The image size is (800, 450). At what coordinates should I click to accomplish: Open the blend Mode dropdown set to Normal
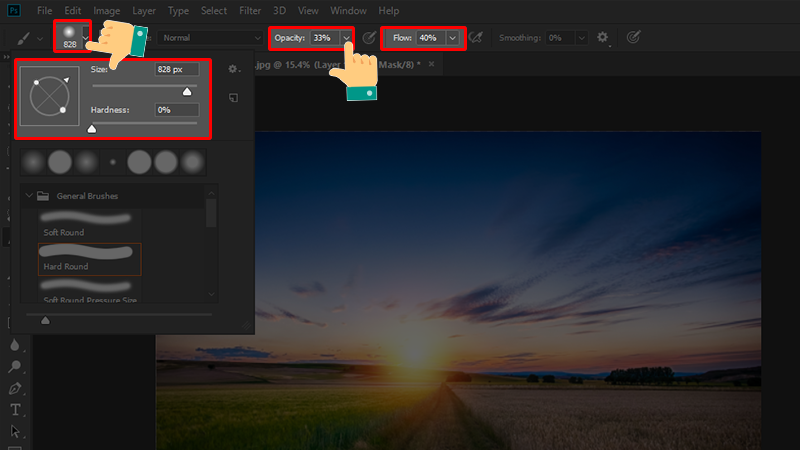pos(210,38)
